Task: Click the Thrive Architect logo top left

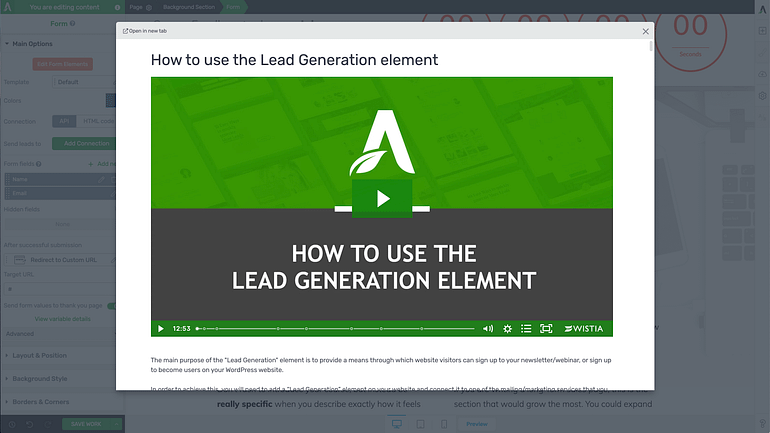Action: tap(7, 7)
